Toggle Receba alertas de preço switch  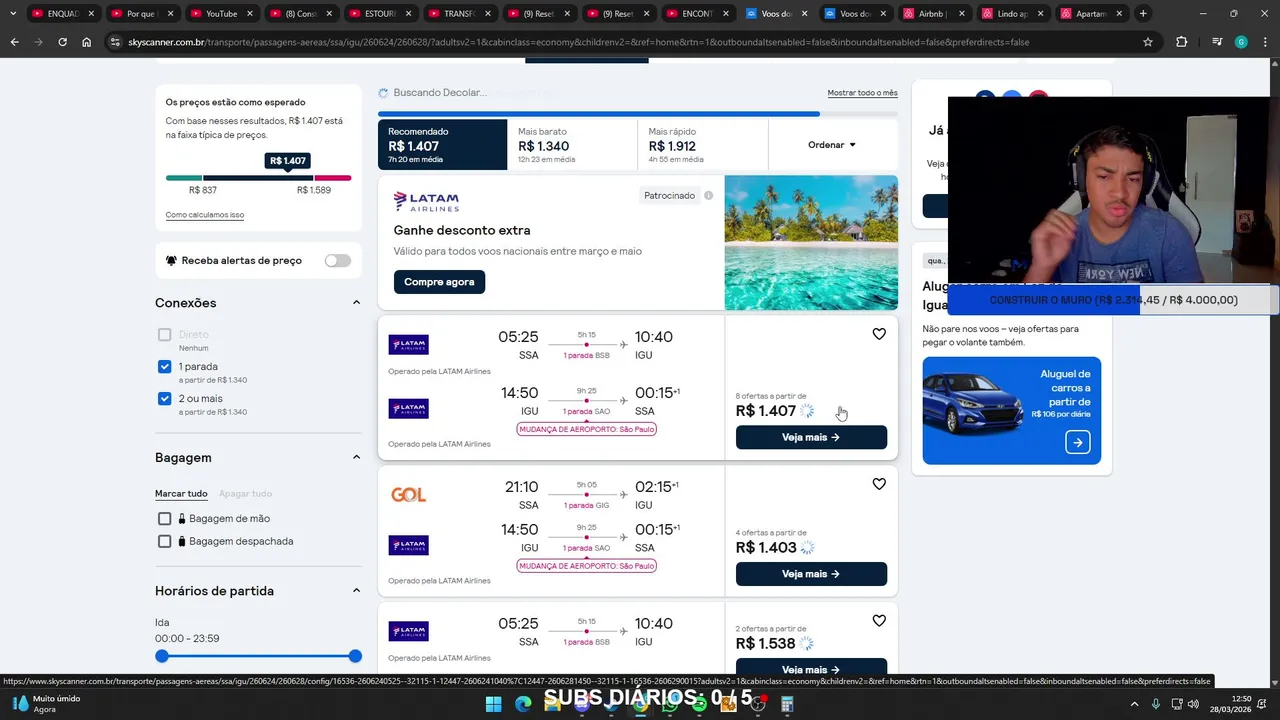pos(338,260)
